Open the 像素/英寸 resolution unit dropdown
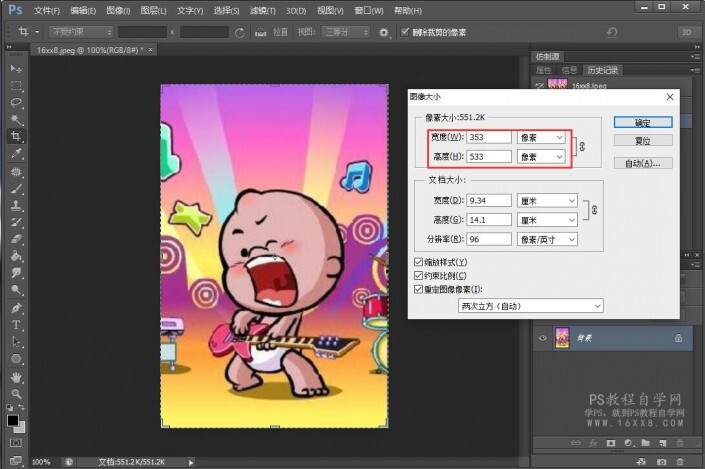Screen dimensions: 705x469 pyautogui.click(x=547, y=240)
